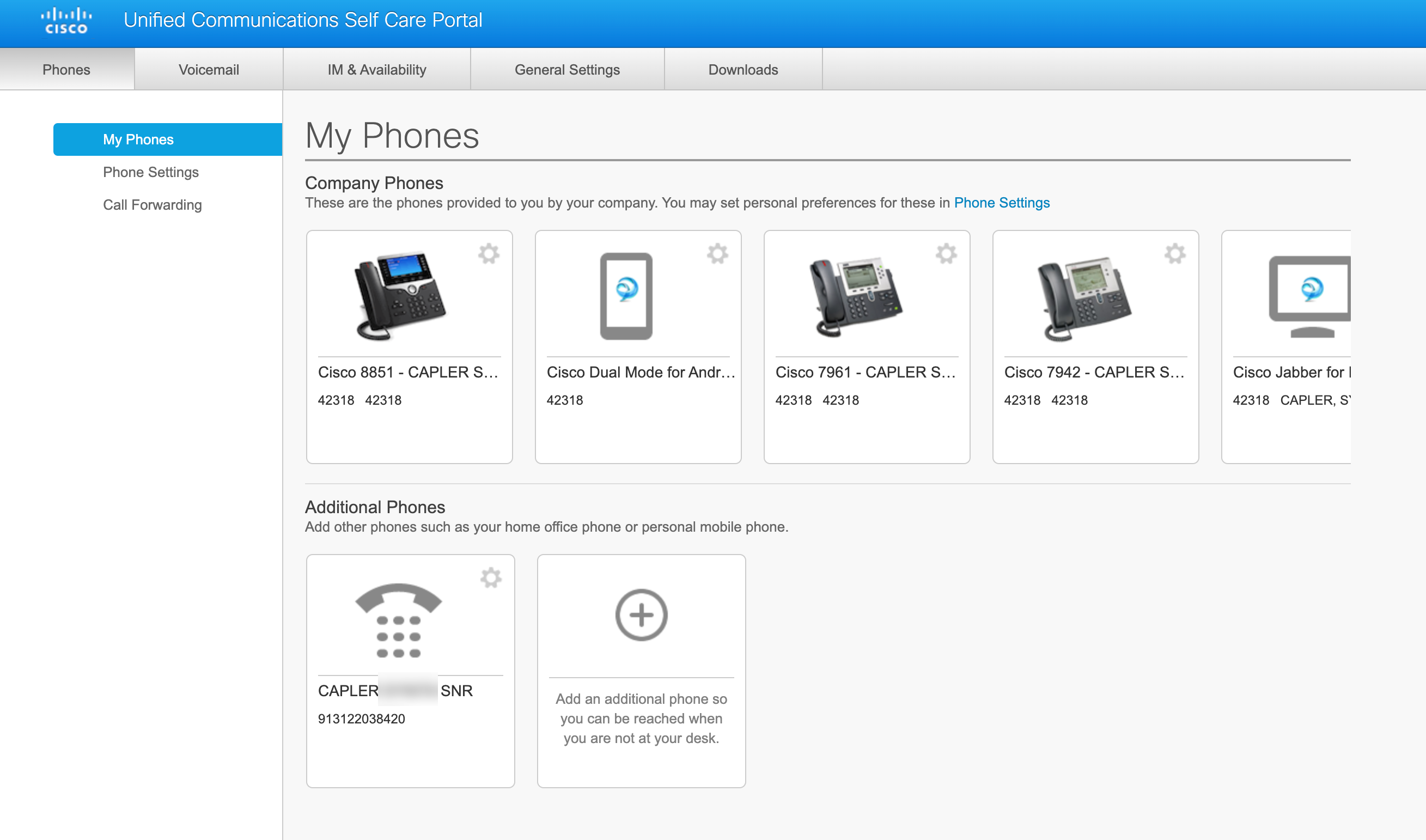Open settings gear on Cisco 8851 card

pyautogui.click(x=490, y=254)
